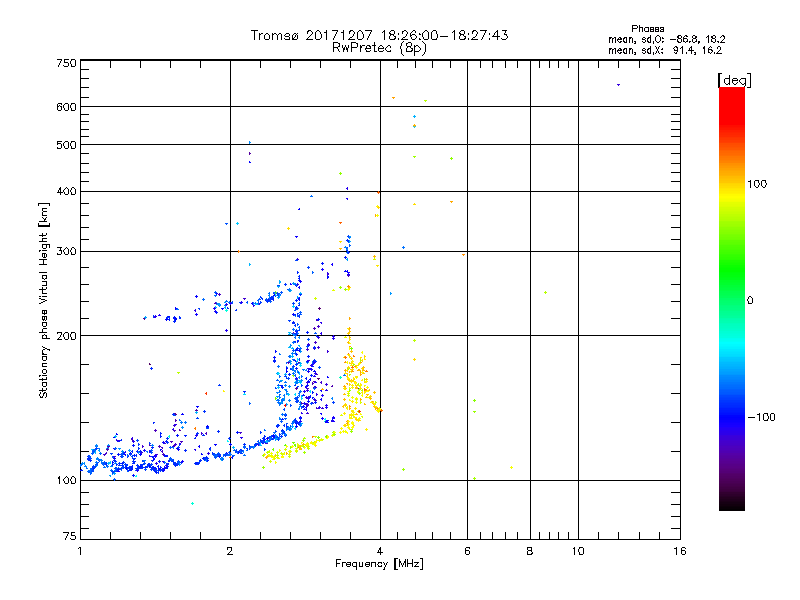Click the "Stationary phase Virtual Height [km]" label
Screen dimensions: 800x600
point(44,300)
